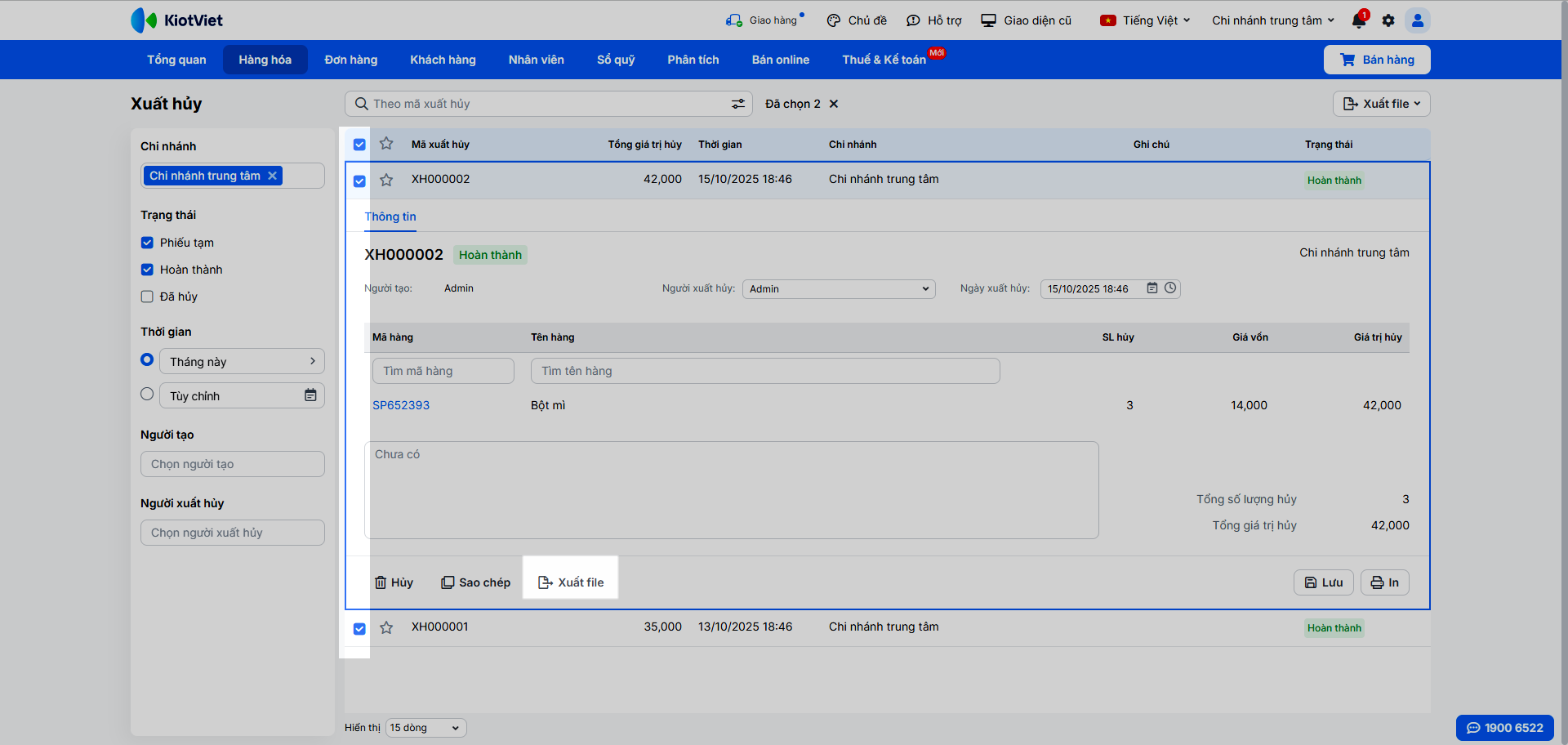Click Chưa có note textarea
The height and width of the screenshot is (745, 1568).
(732, 490)
